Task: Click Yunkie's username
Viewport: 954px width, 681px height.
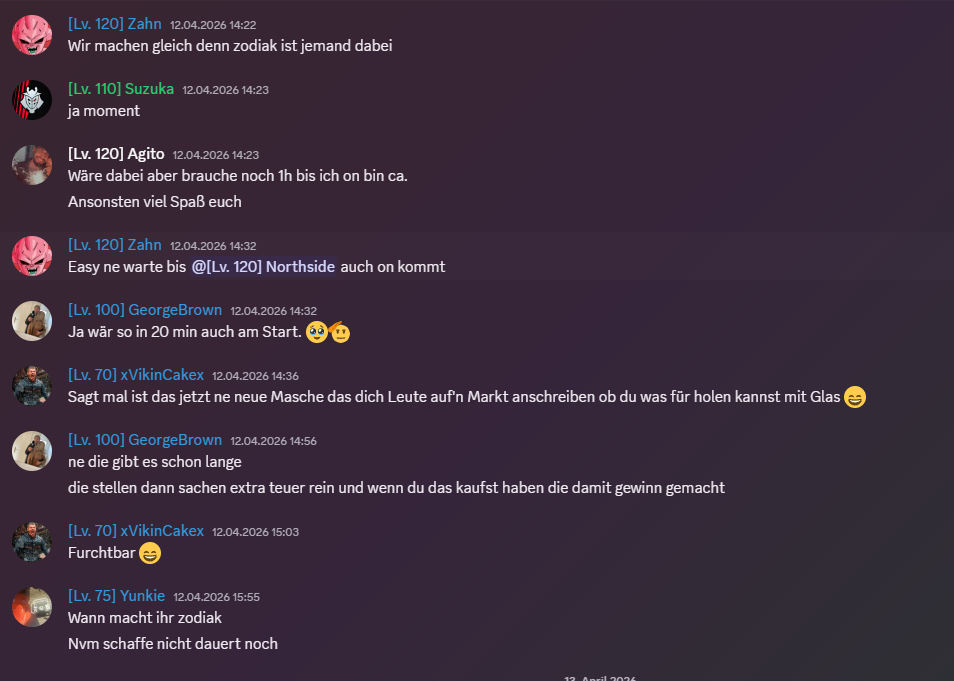Action: 117,595
